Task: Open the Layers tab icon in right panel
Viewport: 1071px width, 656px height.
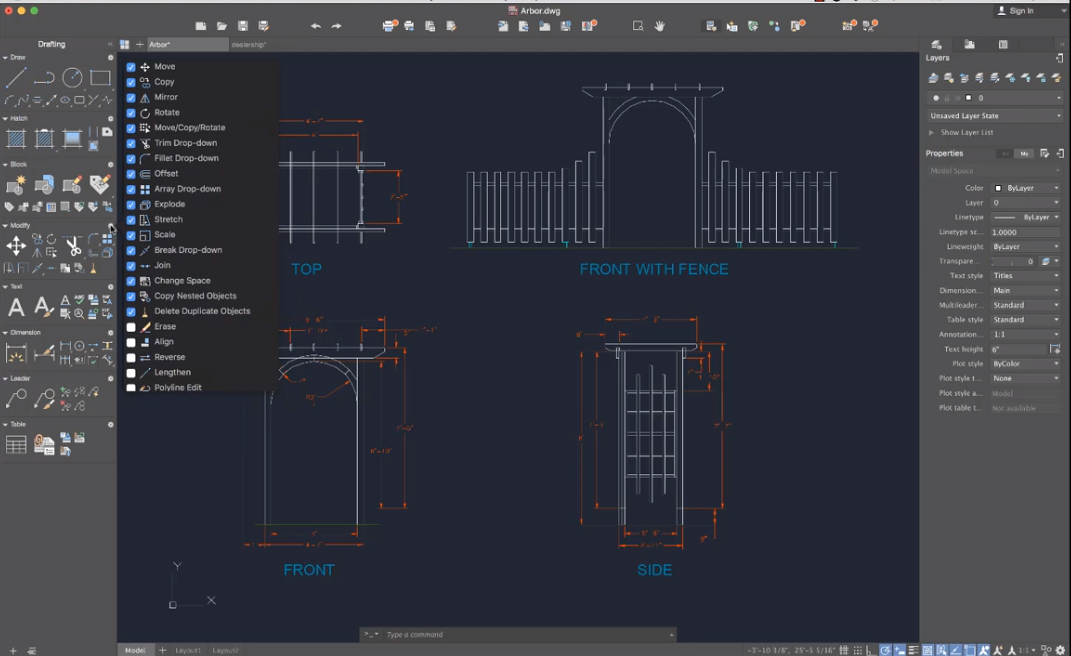Action: pos(936,44)
